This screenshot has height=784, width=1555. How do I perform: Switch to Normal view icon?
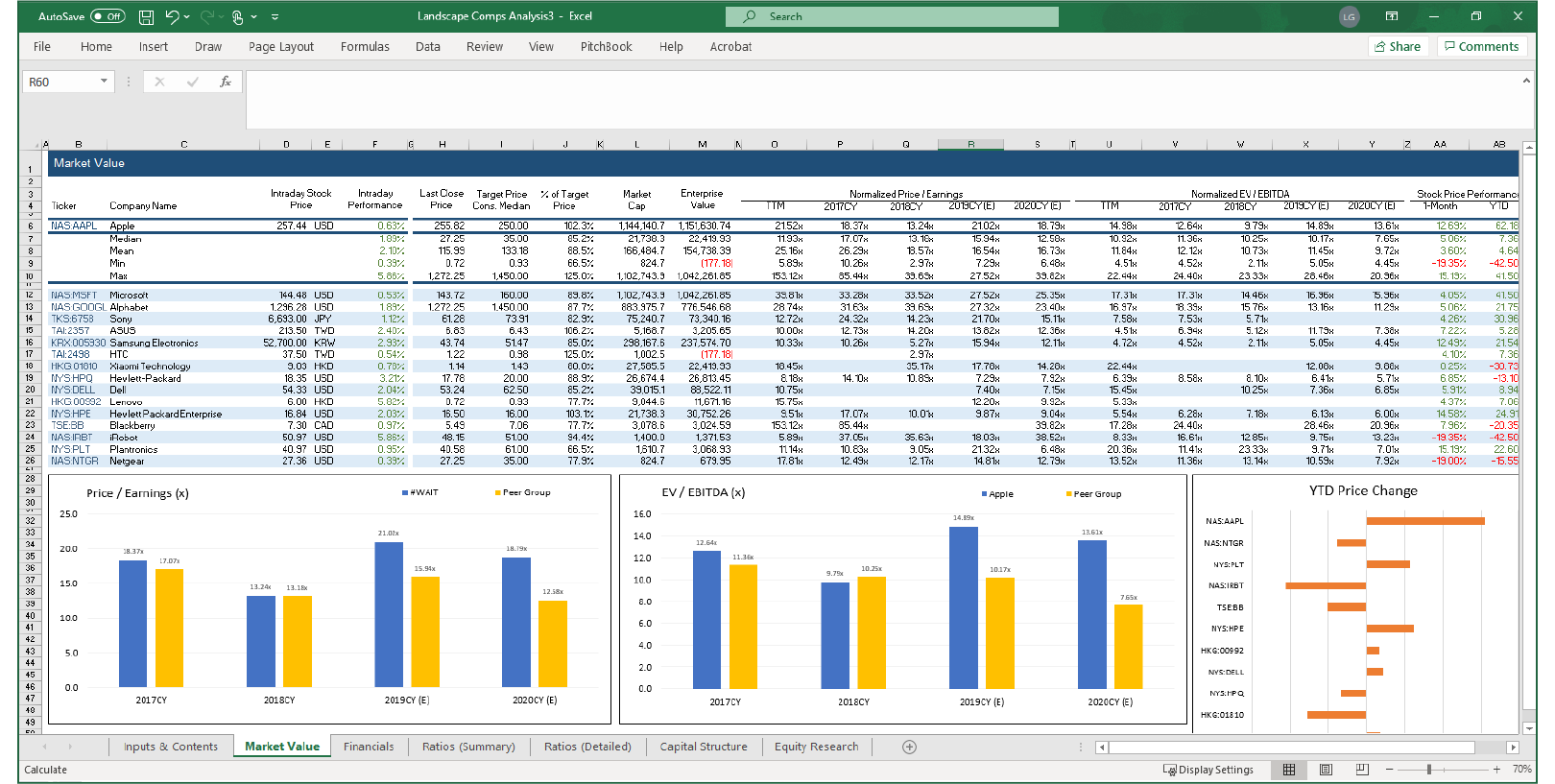click(1289, 770)
